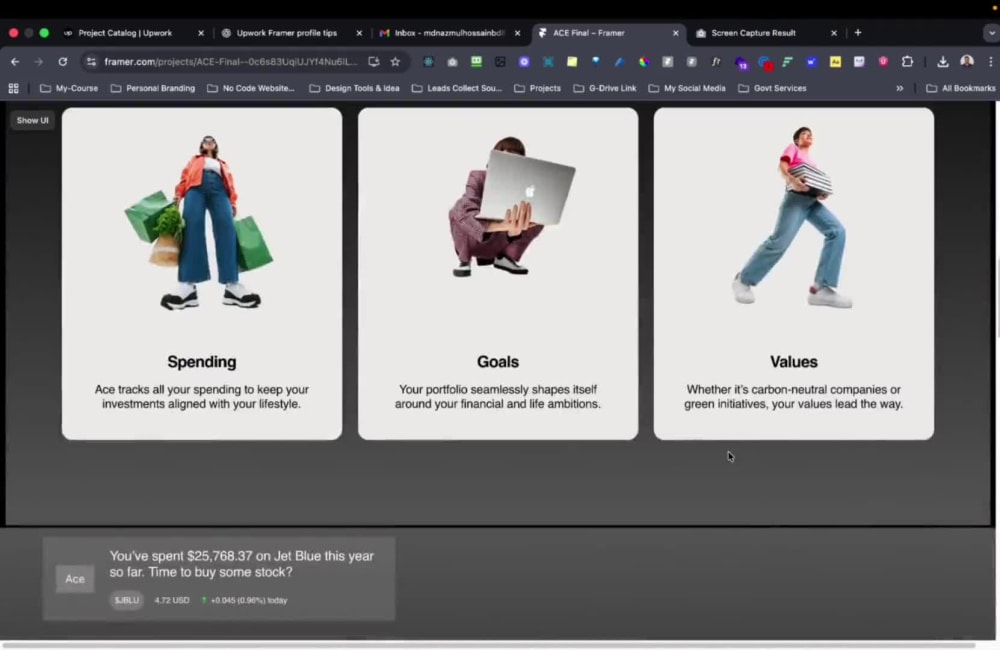
Task: Open the G-Drive Link bookmark folder
Action: [605, 89]
